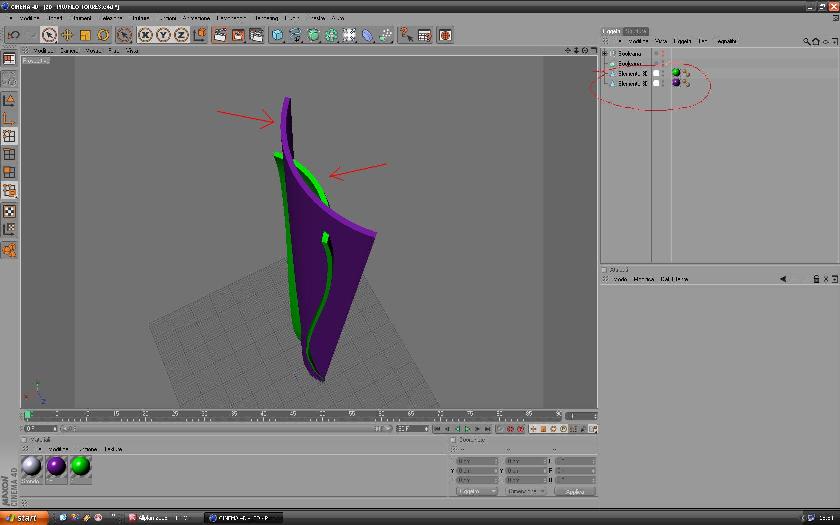840x525 pixels.
Task: Open the blue cube primitives palette
Action: [277, 35]
